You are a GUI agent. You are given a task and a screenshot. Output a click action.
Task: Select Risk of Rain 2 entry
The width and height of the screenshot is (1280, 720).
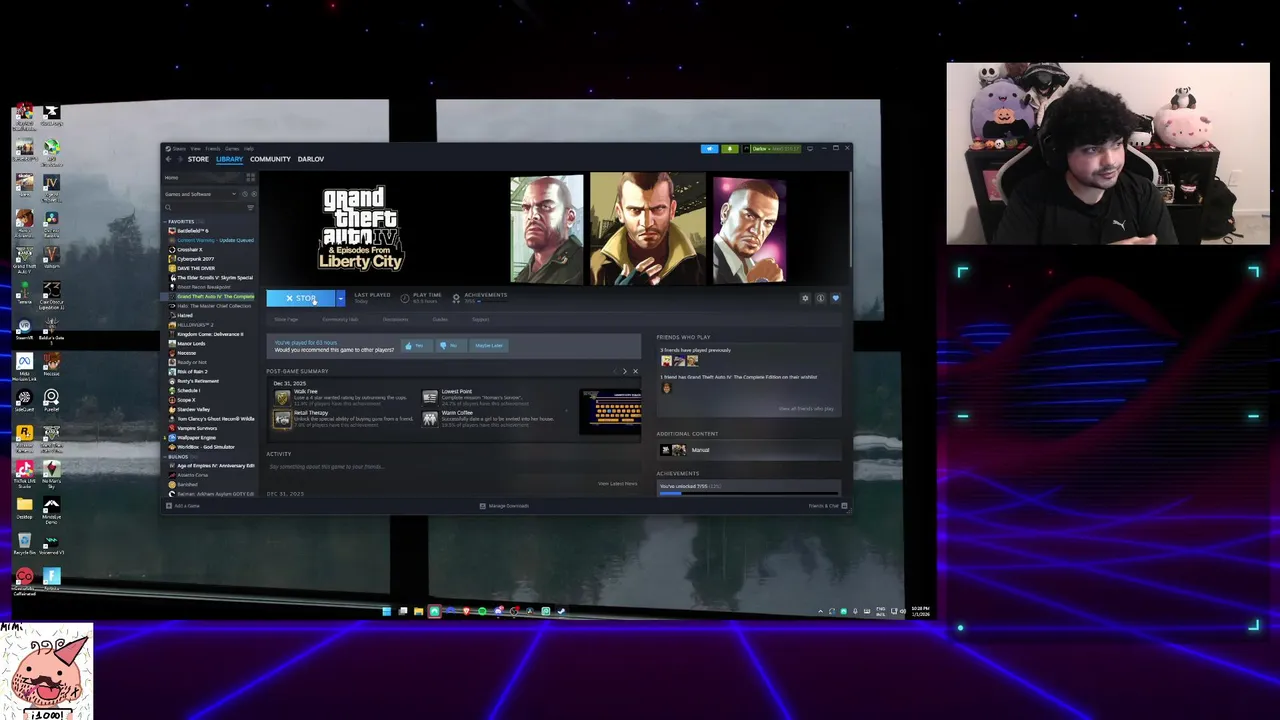192,372
